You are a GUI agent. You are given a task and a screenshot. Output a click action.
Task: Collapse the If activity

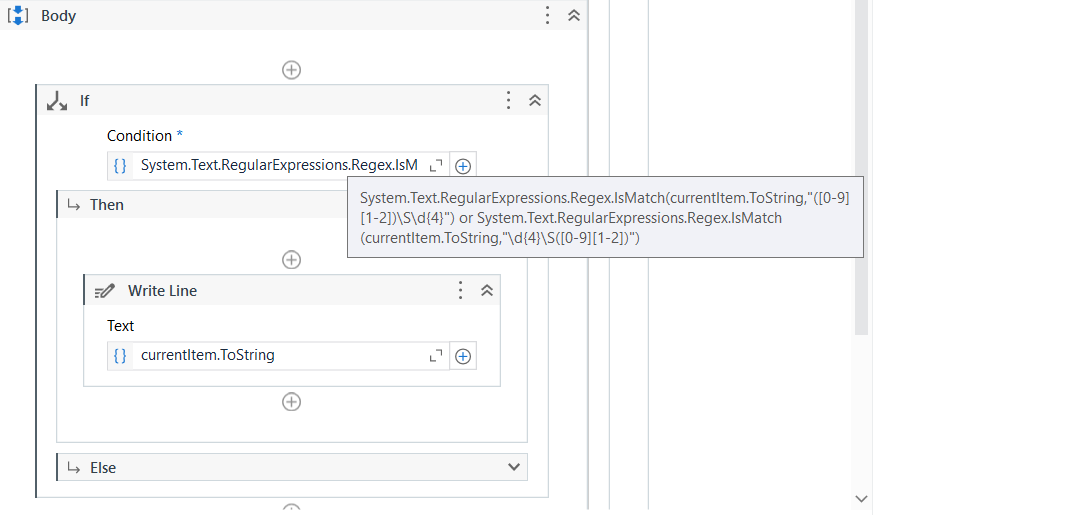535,100
